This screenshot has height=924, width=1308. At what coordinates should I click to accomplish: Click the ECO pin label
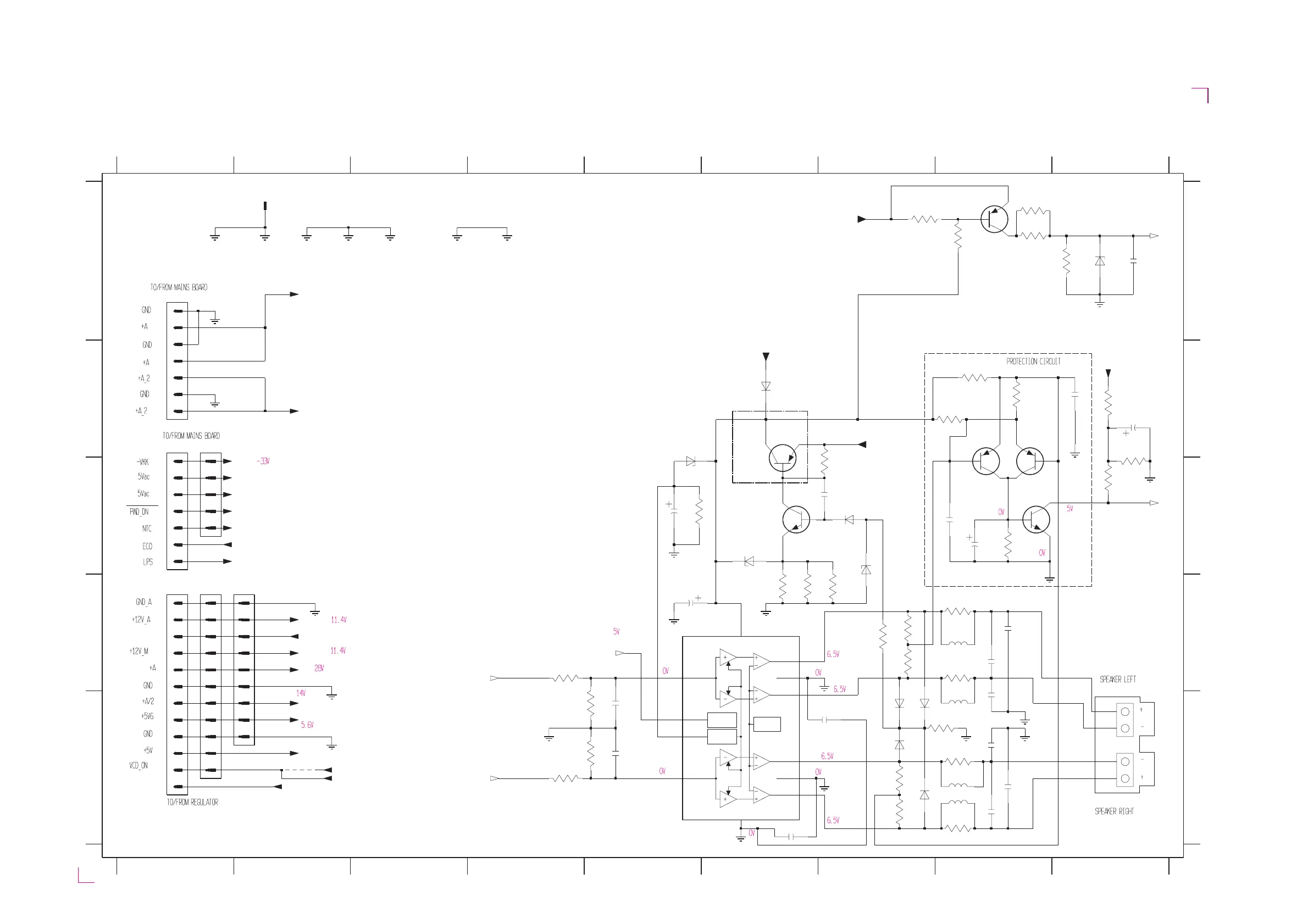pos(147,546)
